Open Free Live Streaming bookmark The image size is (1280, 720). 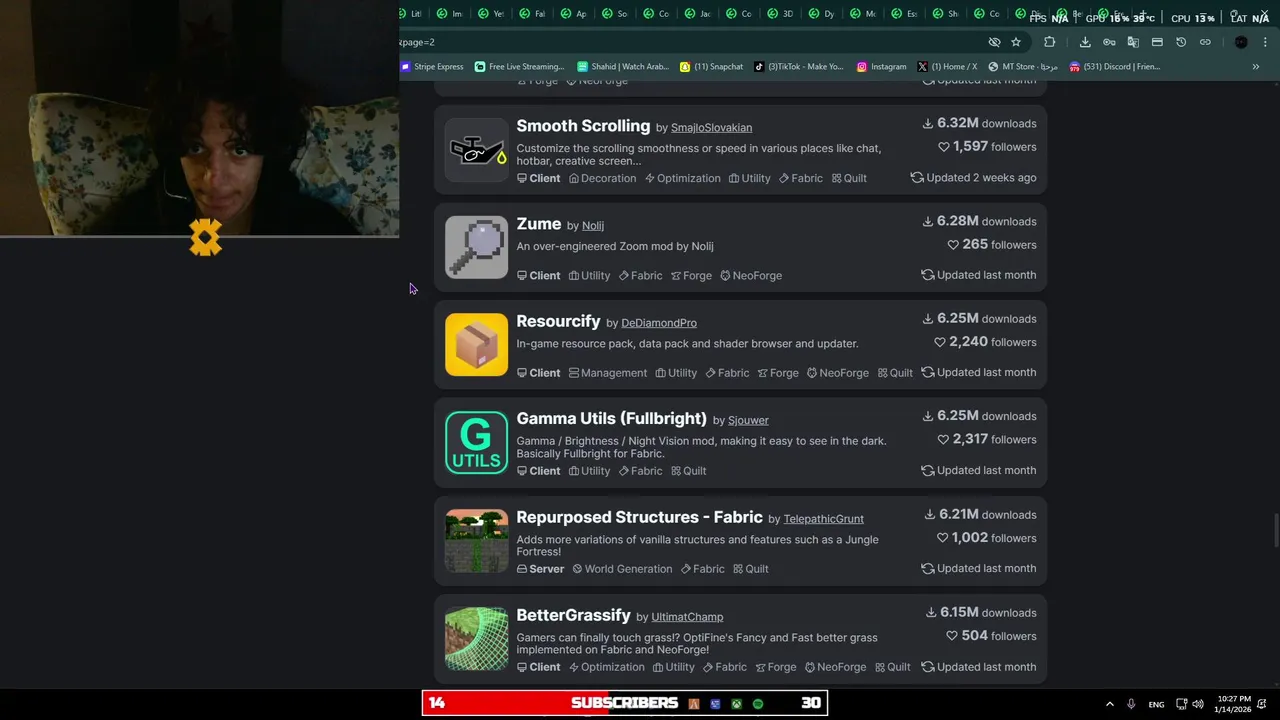coord(520,67)
